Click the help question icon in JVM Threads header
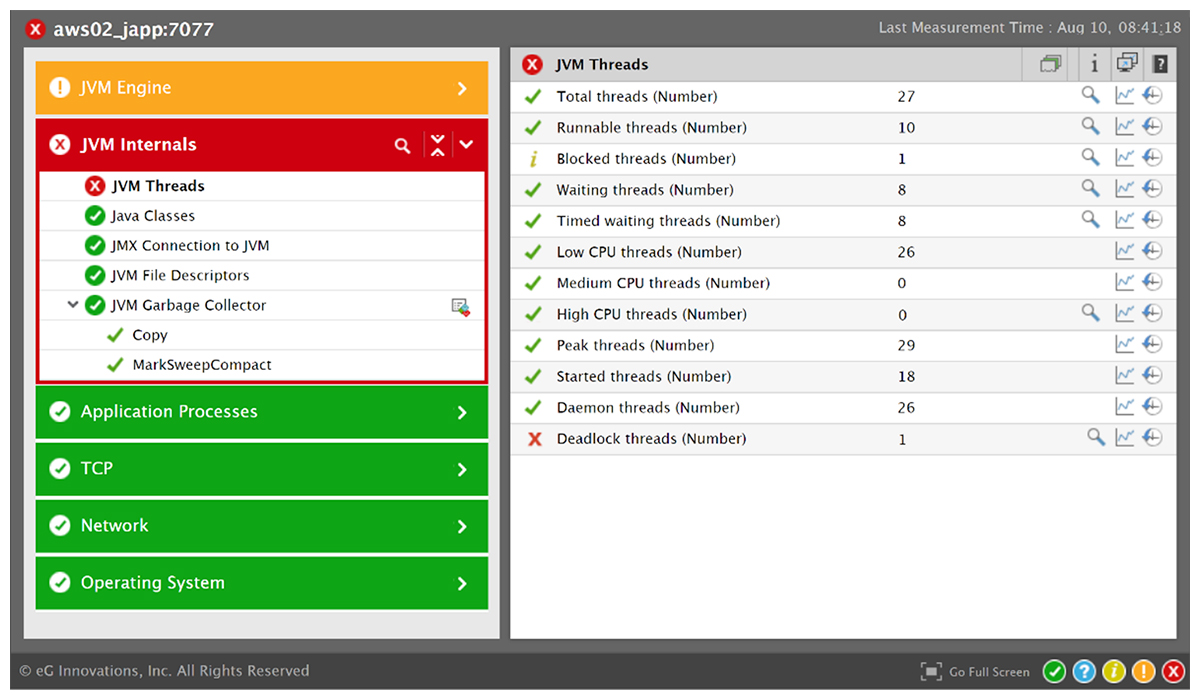 [x=1160, y=64]
